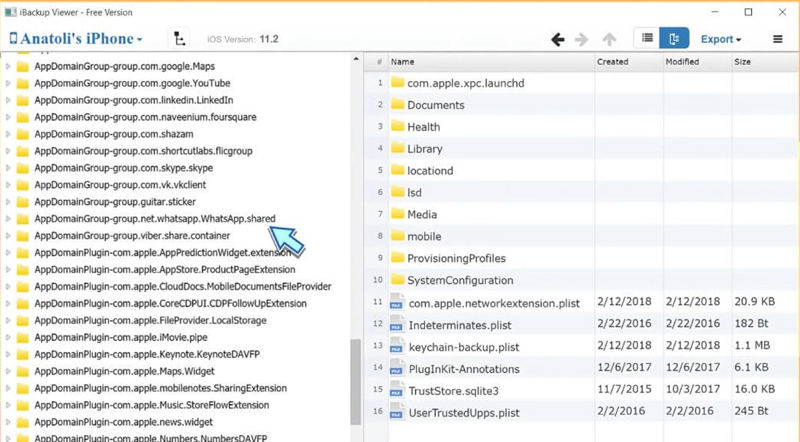Sort files by the Modified column
Screen dimensions: 800x442
click(x=697, y=62)
